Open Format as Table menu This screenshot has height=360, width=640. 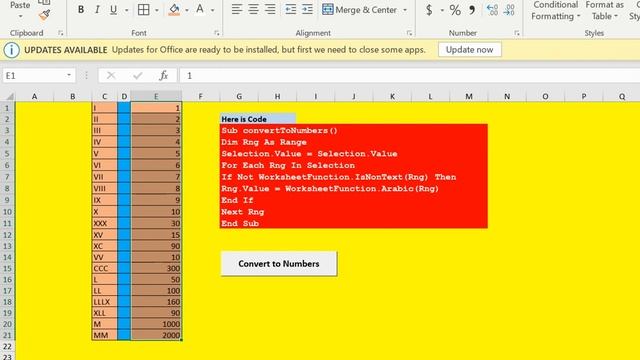pos(605,11)
